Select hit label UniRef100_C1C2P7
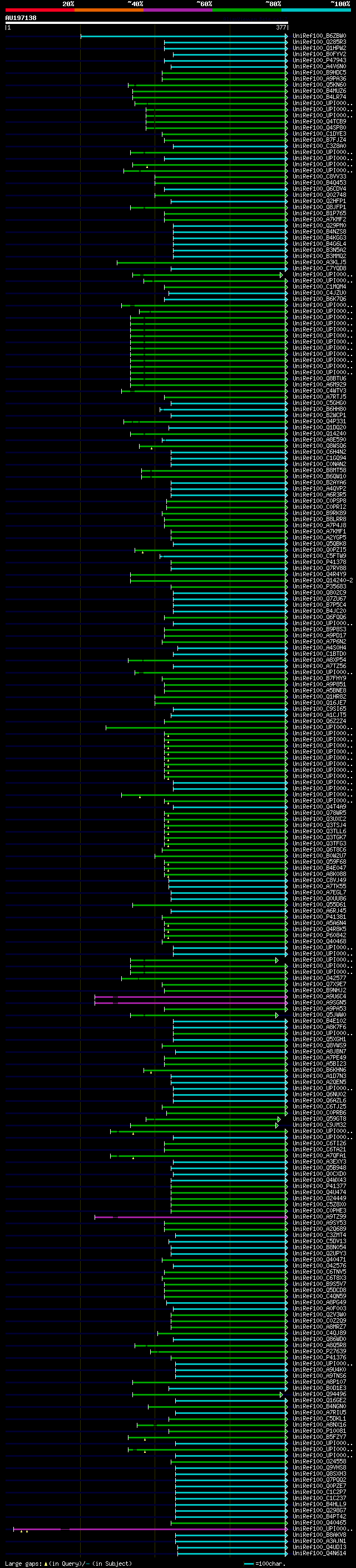Screen dimensions: 356x1568 (319, 1492)
